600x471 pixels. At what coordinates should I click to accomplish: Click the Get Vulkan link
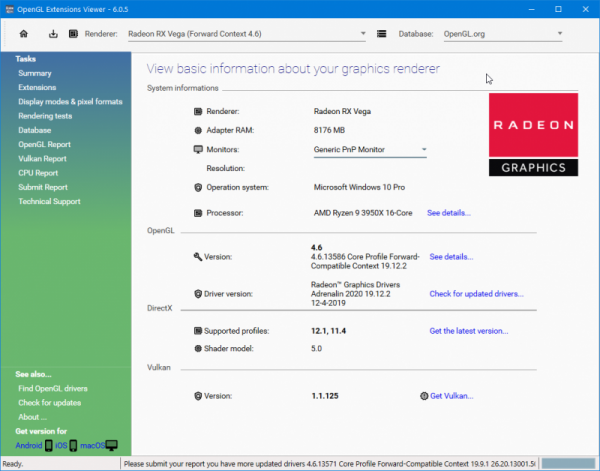click(450, 396)
